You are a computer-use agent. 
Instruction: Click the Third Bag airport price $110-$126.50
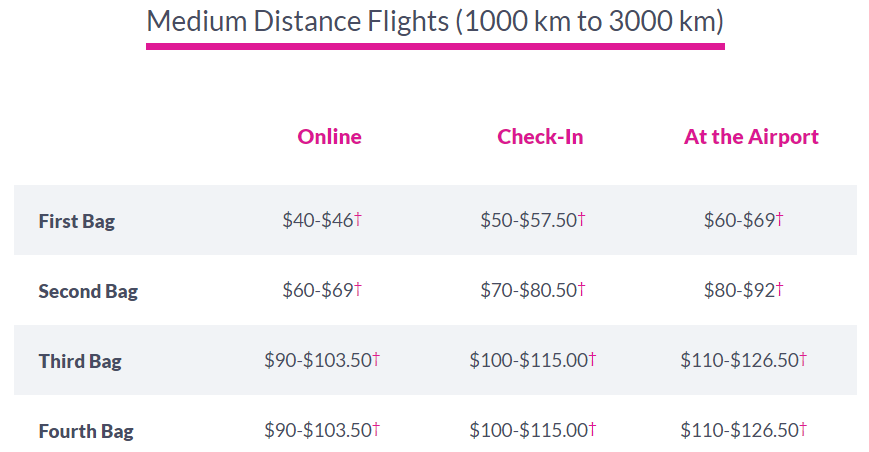740,360
